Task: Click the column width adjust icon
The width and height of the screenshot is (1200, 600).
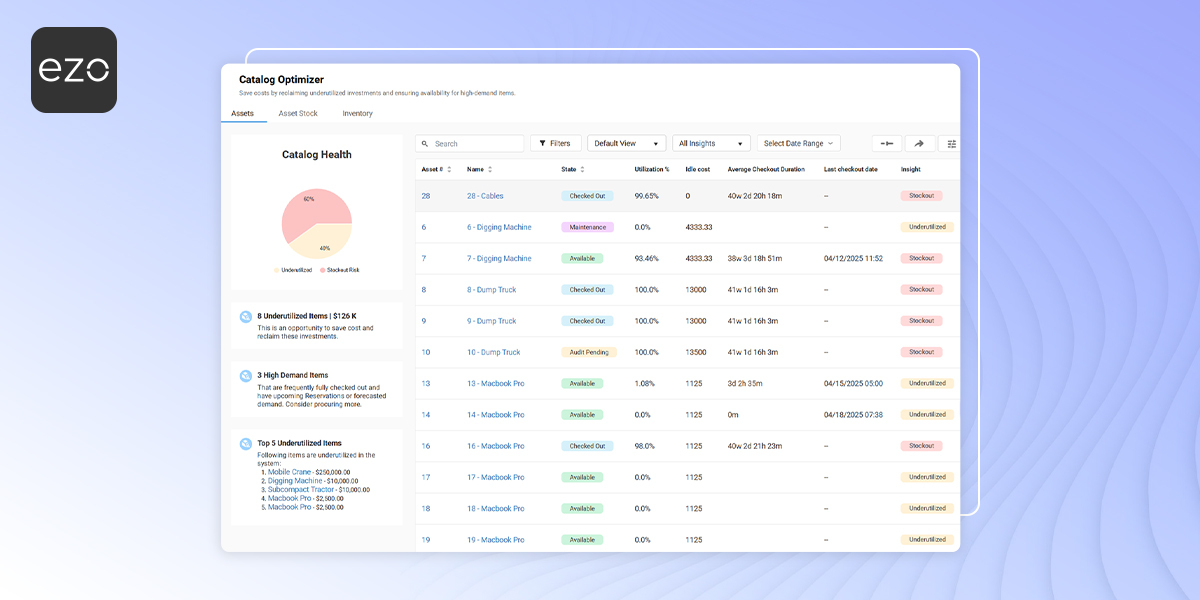Action: tap(886, 144)
